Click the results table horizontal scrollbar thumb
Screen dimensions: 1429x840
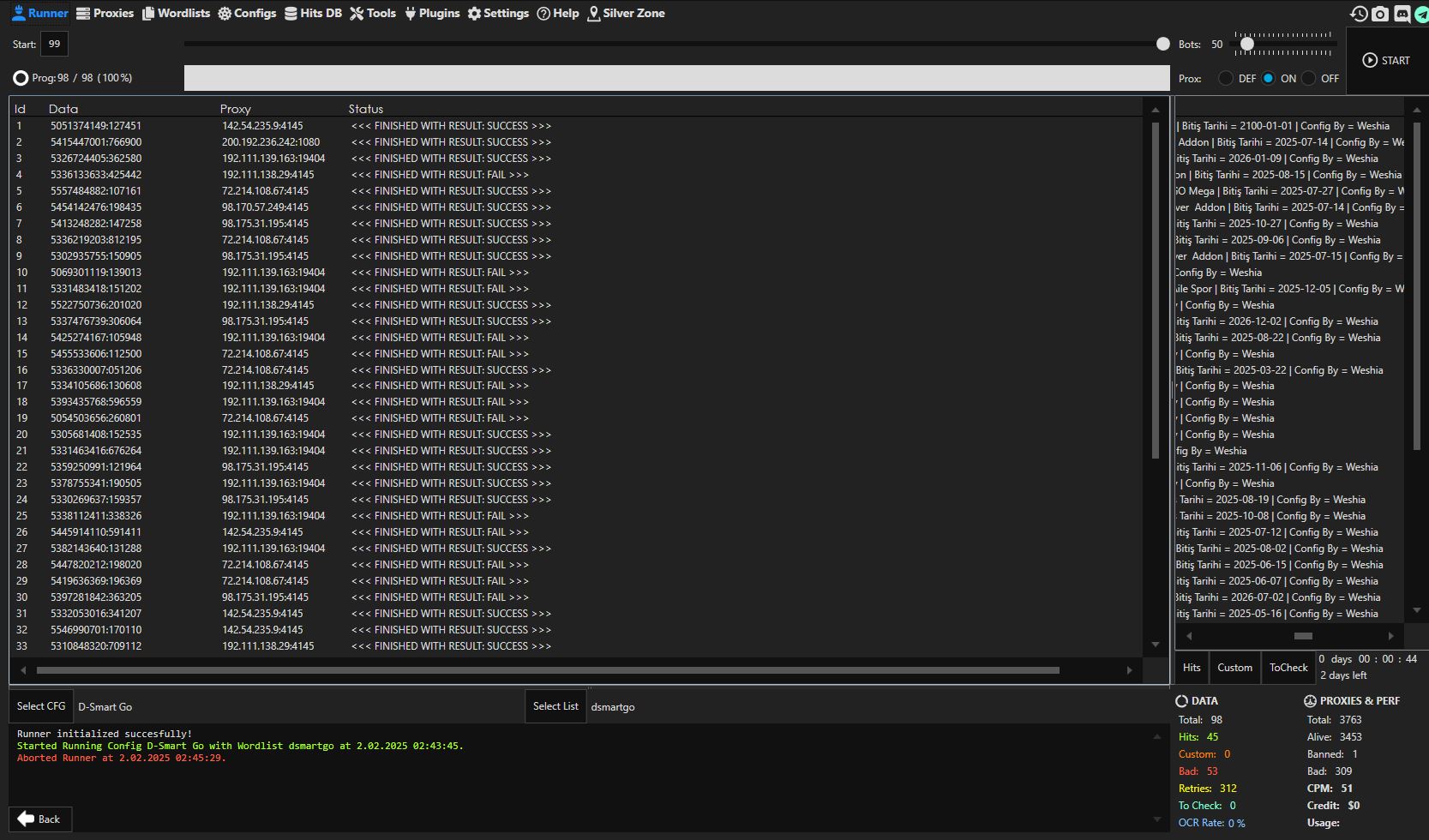pos(548,670)
